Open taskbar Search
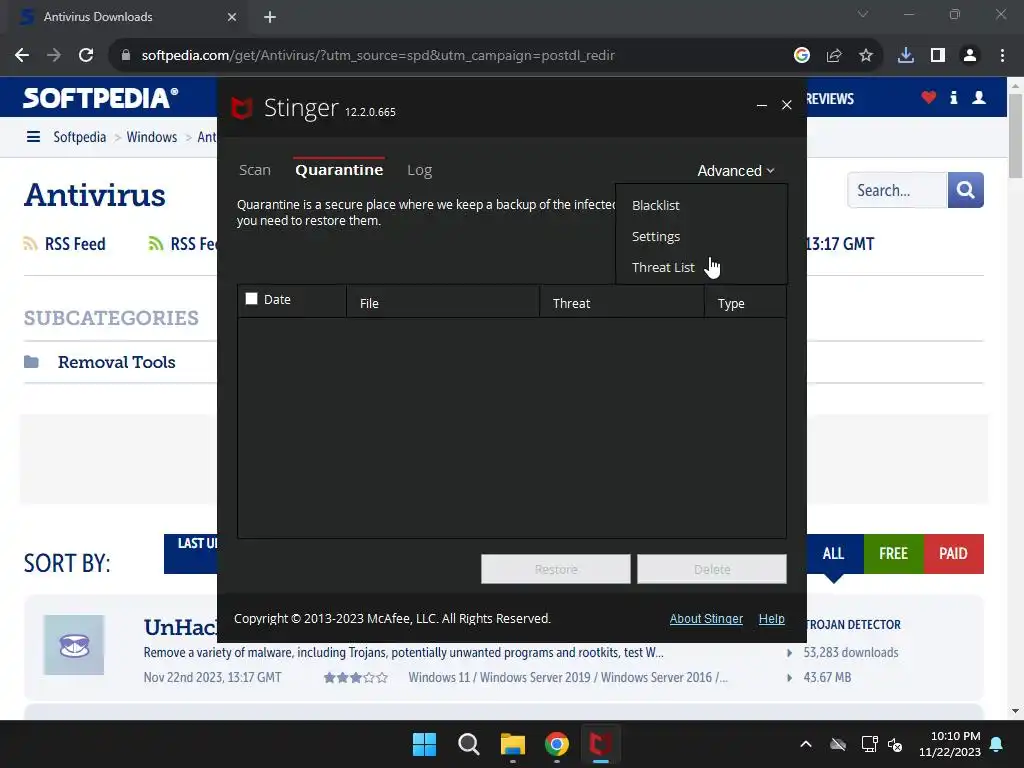The height and width of the screenshot is (768, 1024). coord(468,744)
